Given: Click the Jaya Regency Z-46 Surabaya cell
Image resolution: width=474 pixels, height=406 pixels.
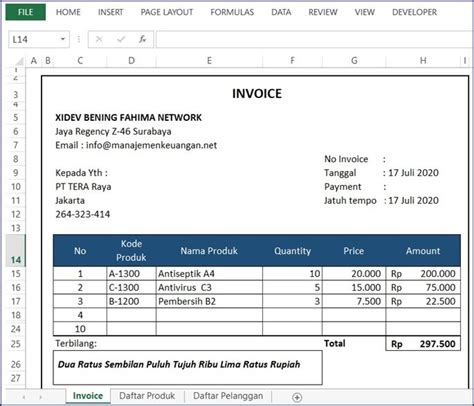Looking at the screenshot, I should (113, 132).
